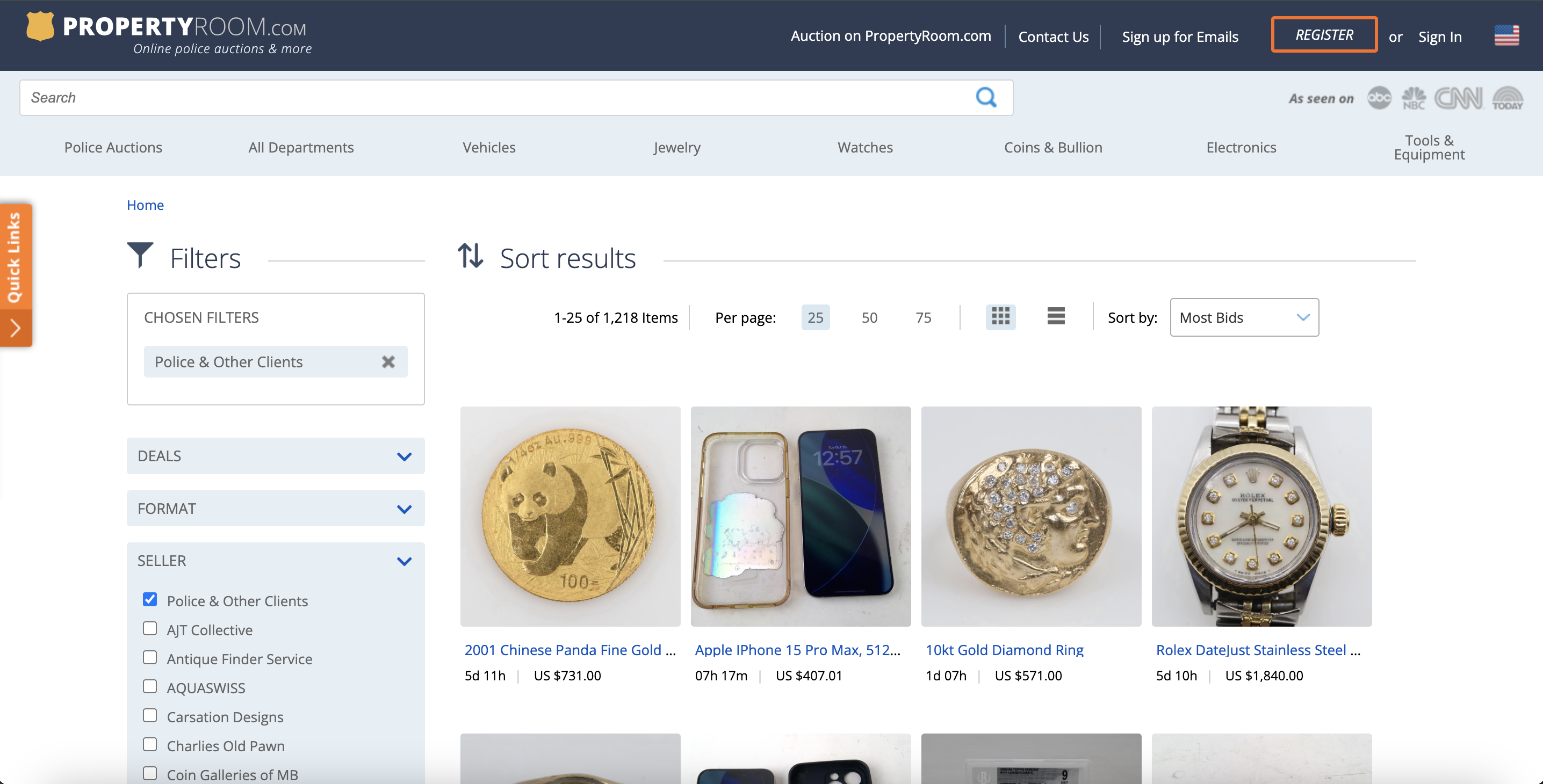
Task: Click the search magnifier icon
Action: pos(985,97)
